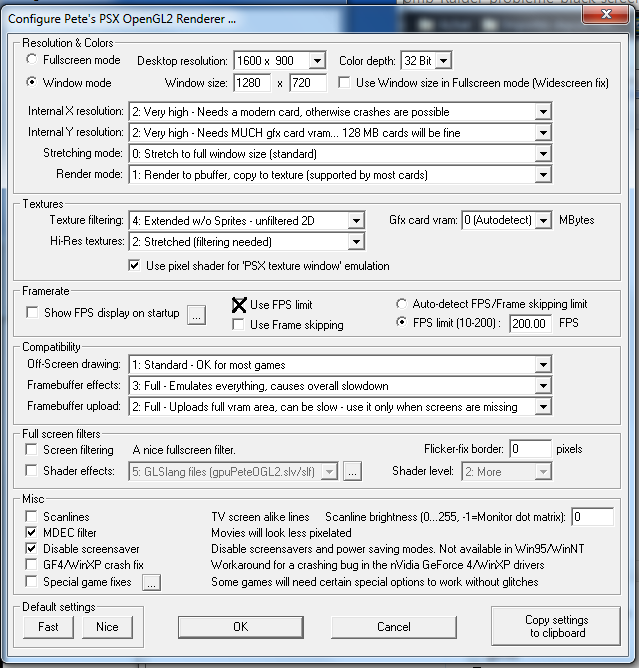Image resolution: width=639 pixels, height=668 pixels.
Task: Click the FPS limit value field 200.00
Action: point(530,323)
